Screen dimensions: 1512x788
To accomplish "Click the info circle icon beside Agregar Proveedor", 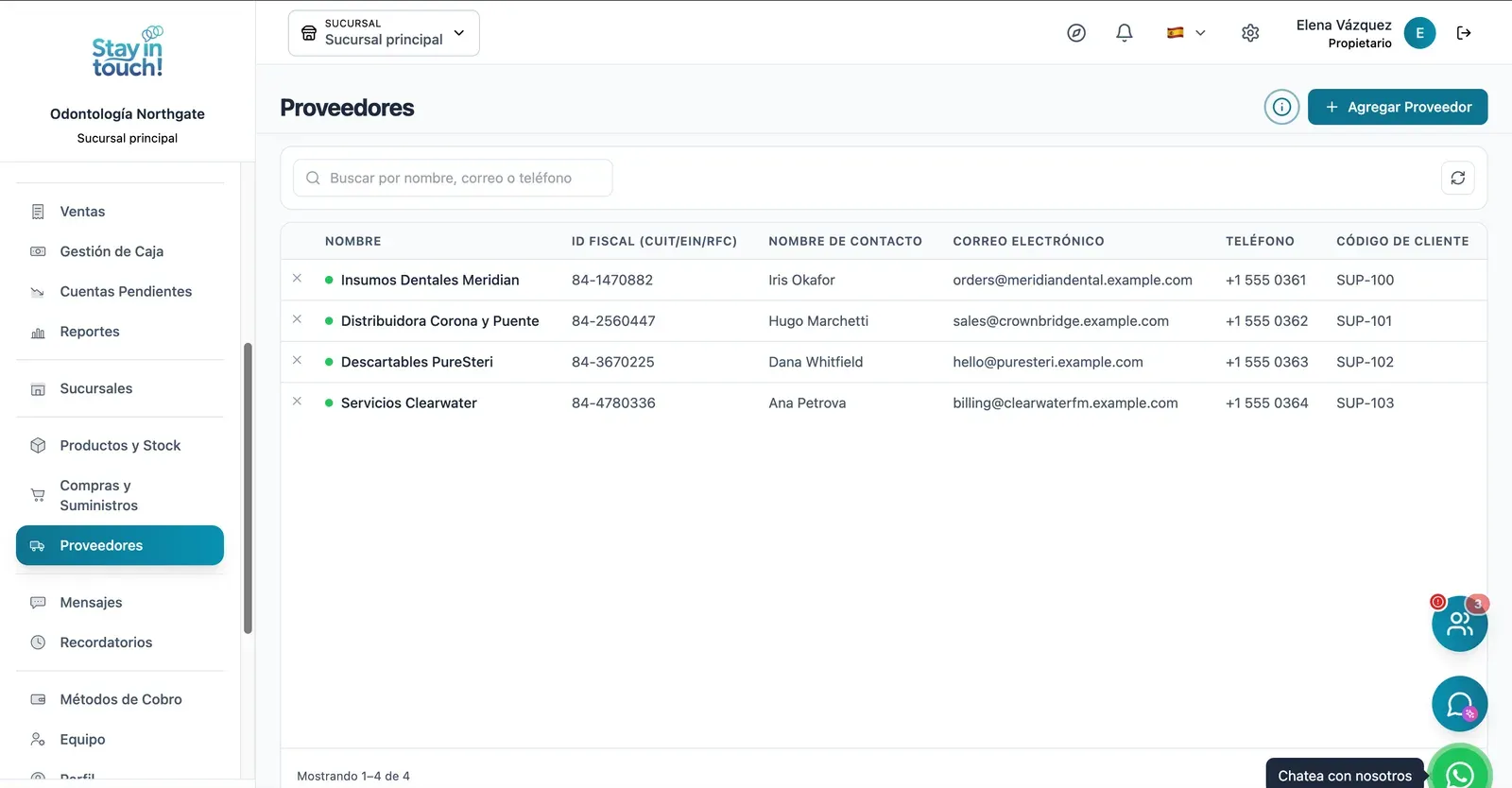I will coord(1281,107).
